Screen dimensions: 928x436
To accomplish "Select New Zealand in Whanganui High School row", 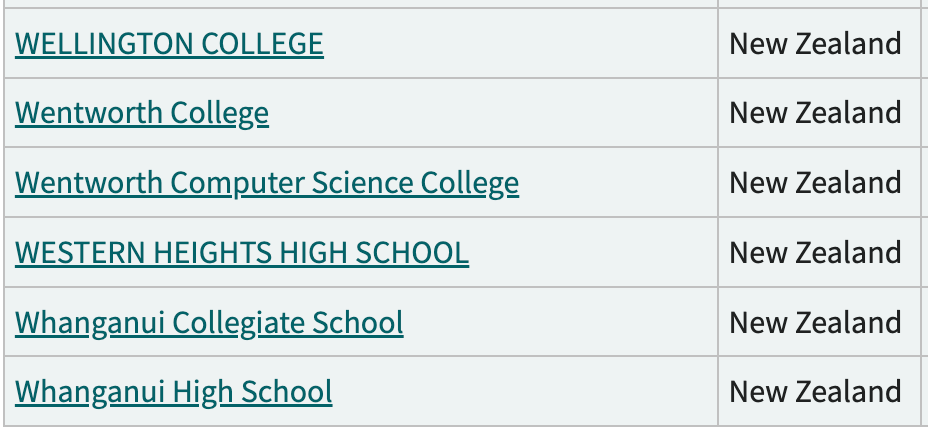I will pos(815,391).
